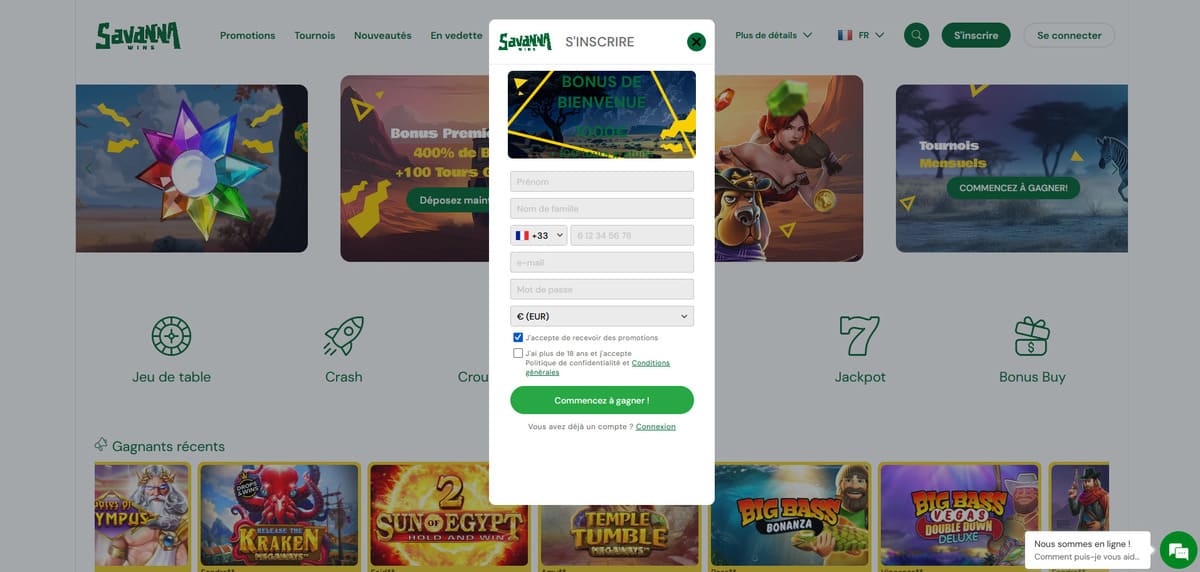Open the € (EUR) currency dropdown
Viewport: 1200px width, 572px height.
(602, 316)
